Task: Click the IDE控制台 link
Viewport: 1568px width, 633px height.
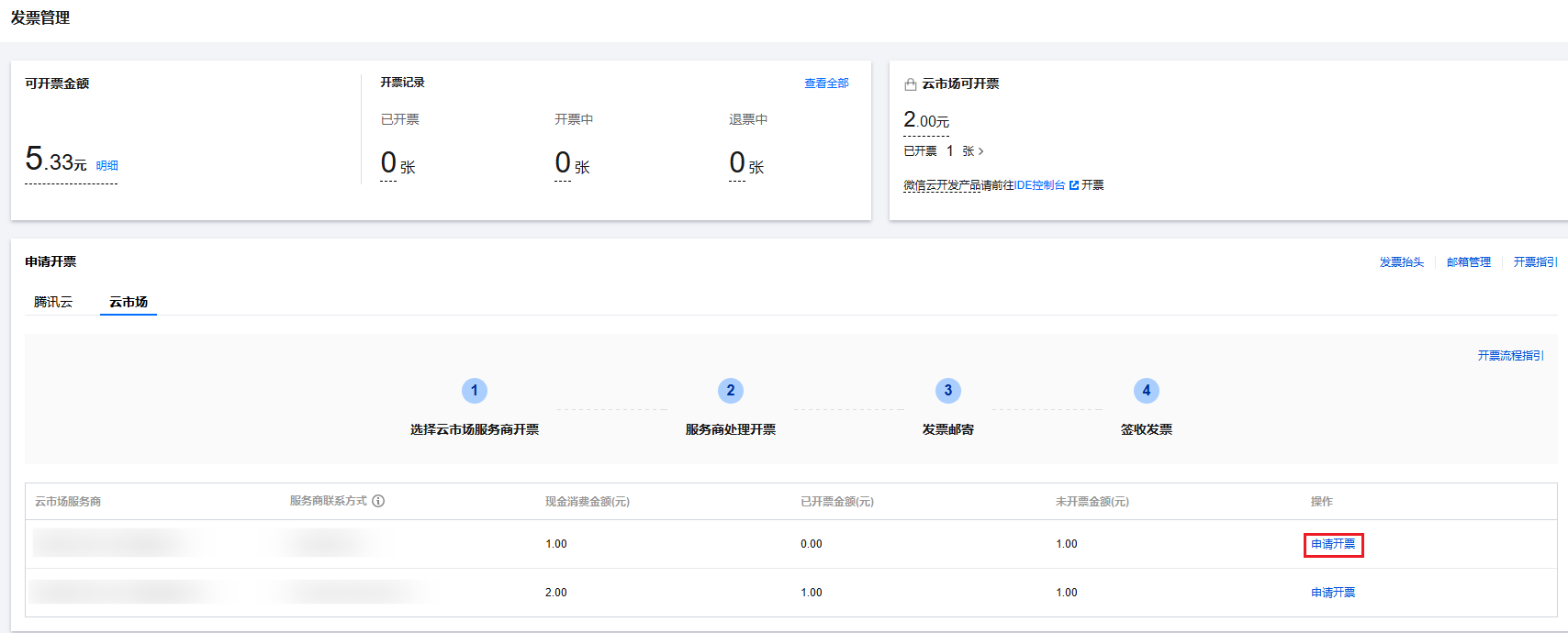Action: (x=1039, y=185)
